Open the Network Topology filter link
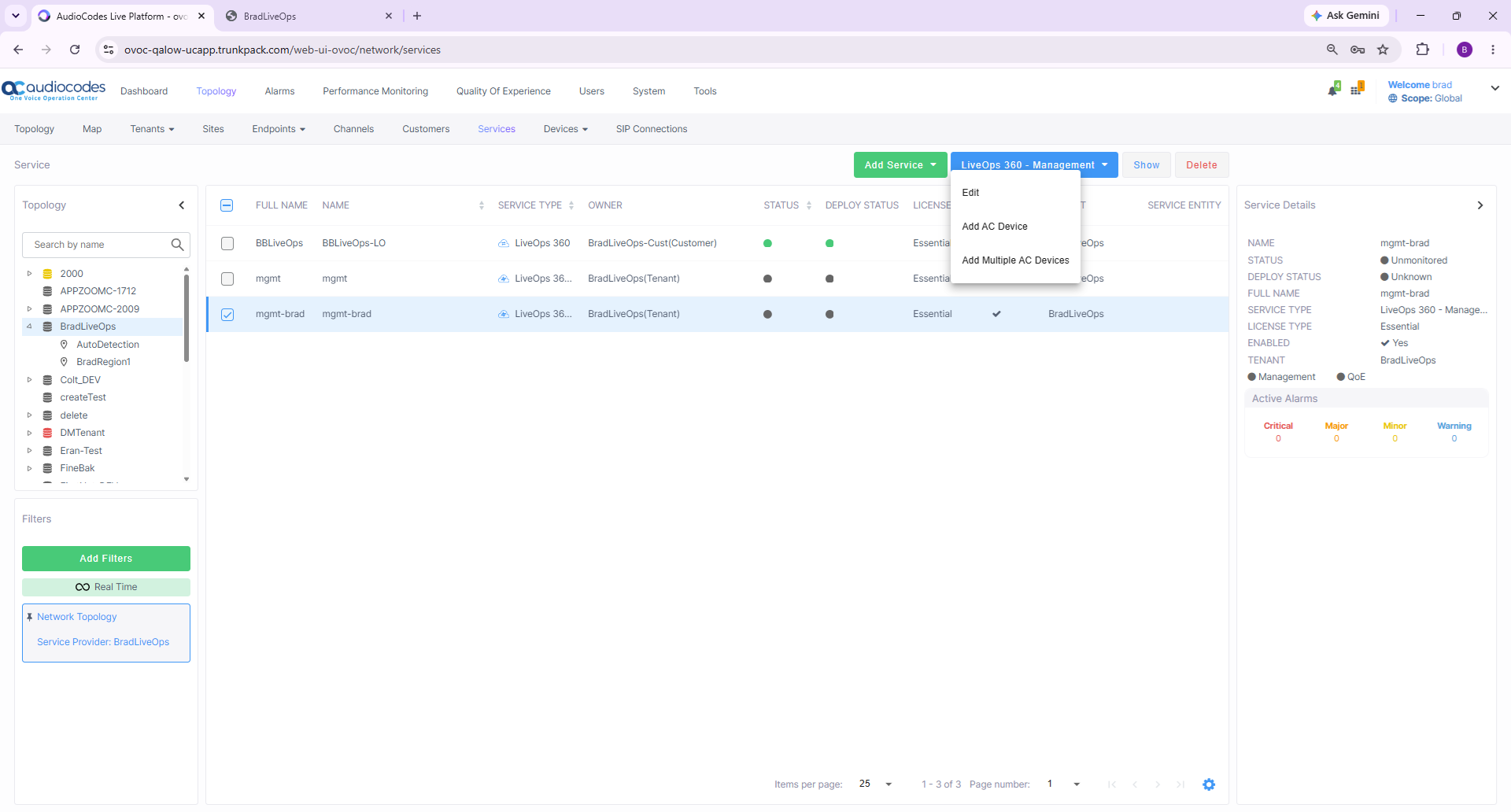The width and height of the screenshot is (1511, 812). (x=77, y=617)
